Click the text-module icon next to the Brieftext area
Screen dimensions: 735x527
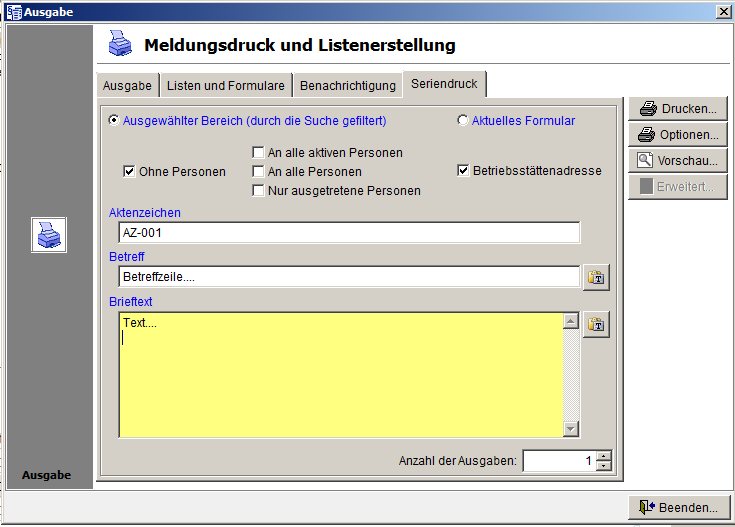click(596, 323)
